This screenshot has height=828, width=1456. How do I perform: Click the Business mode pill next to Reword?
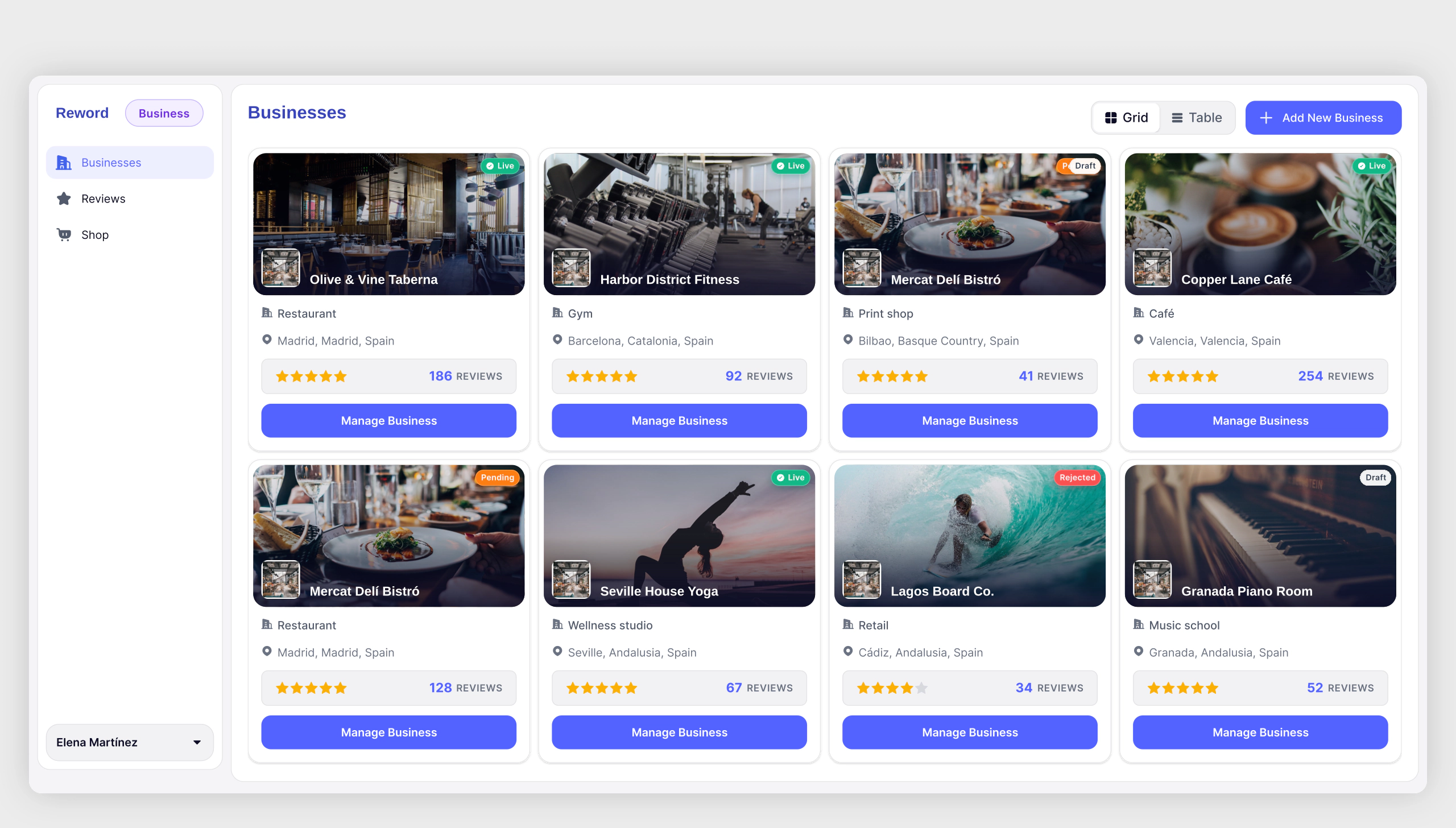coord(164,113)
